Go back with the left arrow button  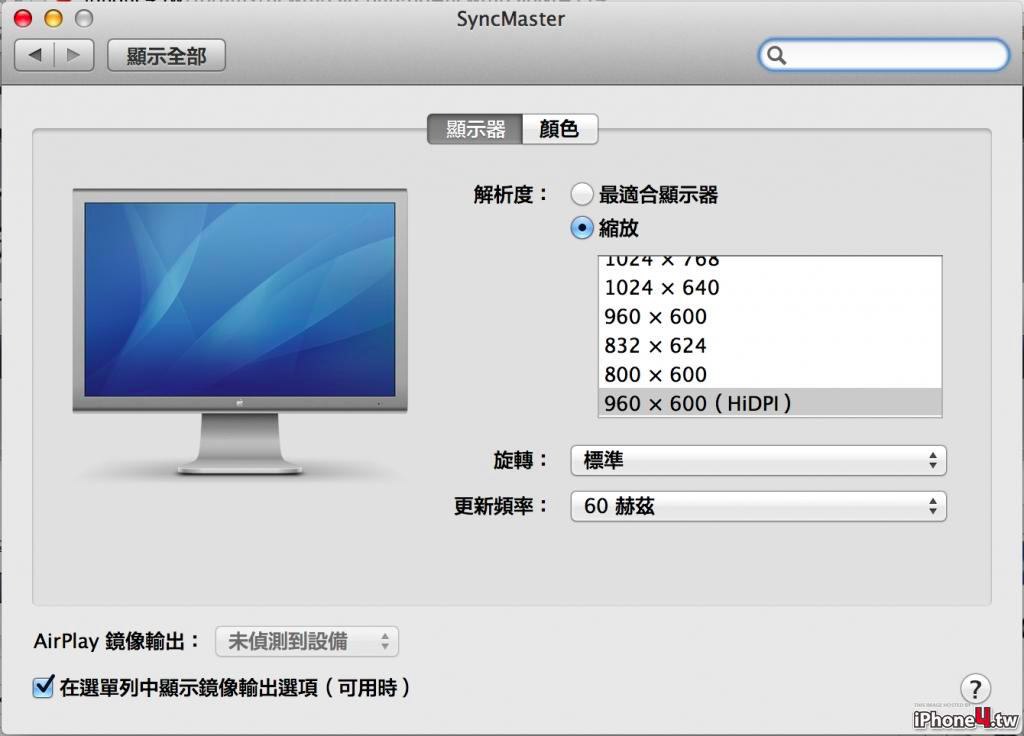[35, 55]
